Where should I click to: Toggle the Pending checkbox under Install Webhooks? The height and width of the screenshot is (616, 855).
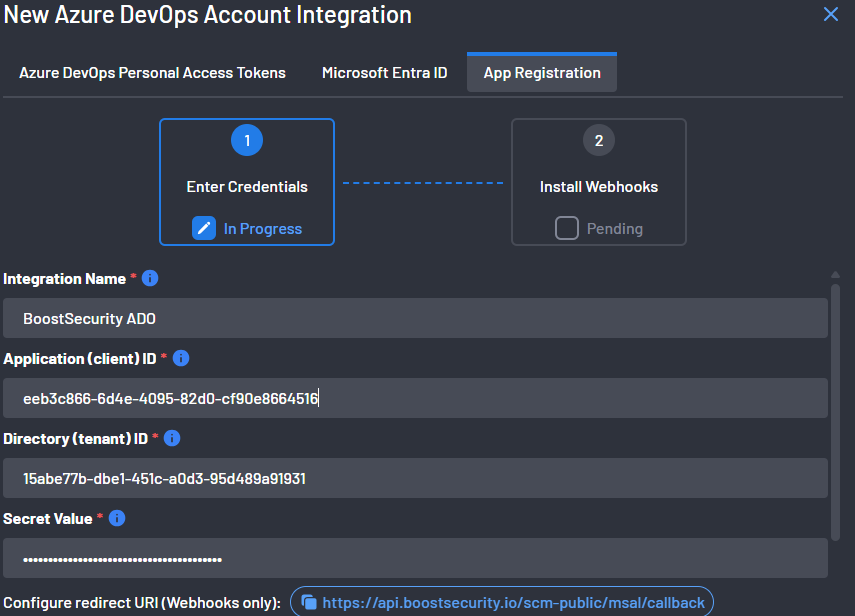(567, 228)
